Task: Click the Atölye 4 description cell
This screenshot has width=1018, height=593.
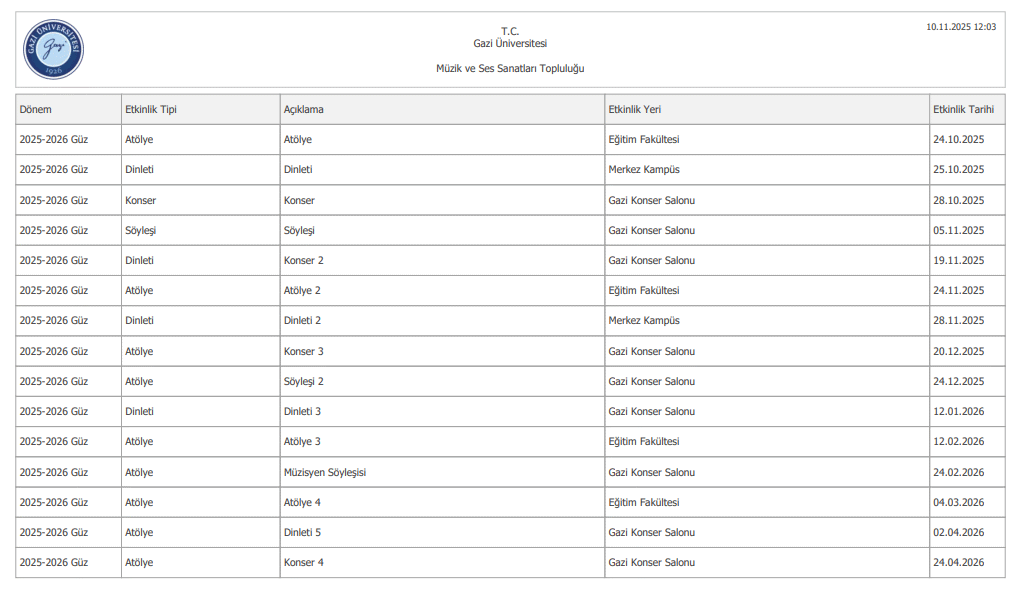Action: point(302,502)
